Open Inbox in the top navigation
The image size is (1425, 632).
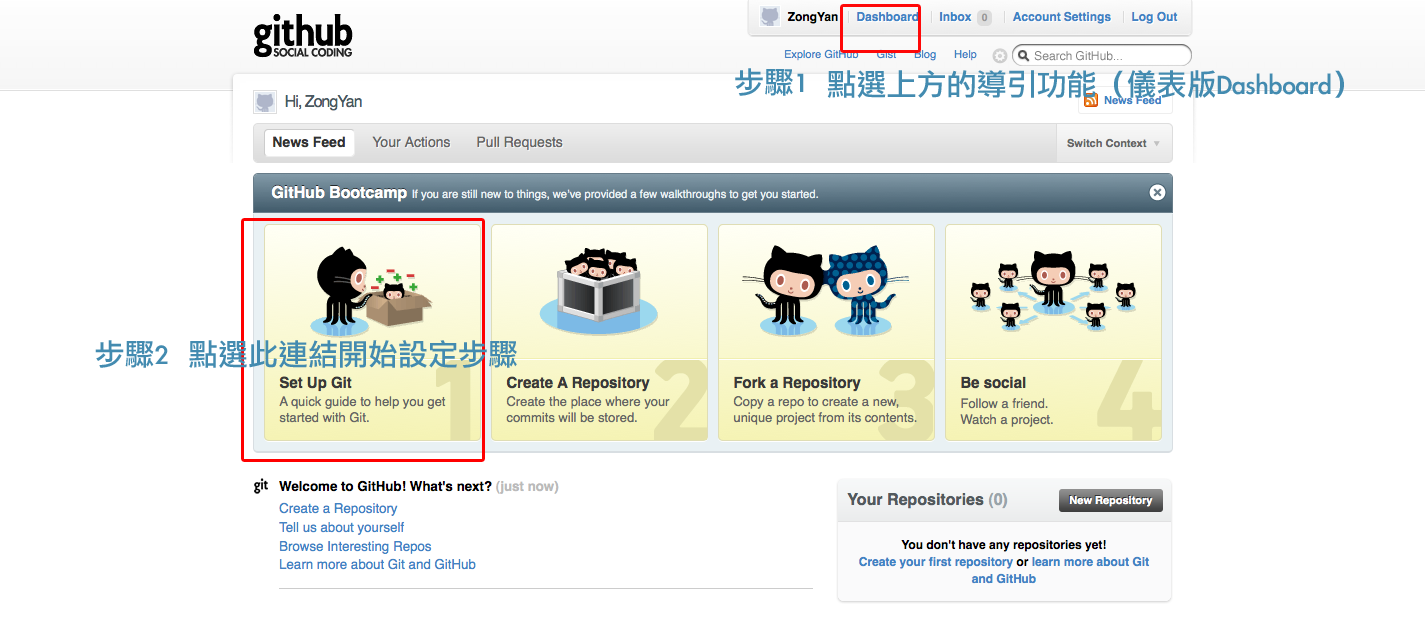point(955,17)
